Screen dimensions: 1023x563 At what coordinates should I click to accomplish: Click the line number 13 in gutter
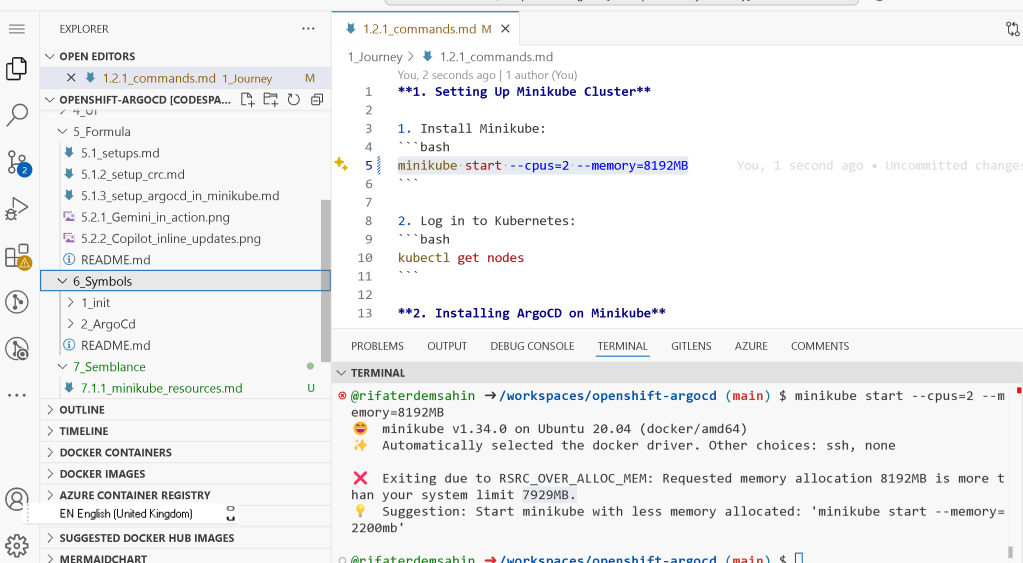[365, 313]
